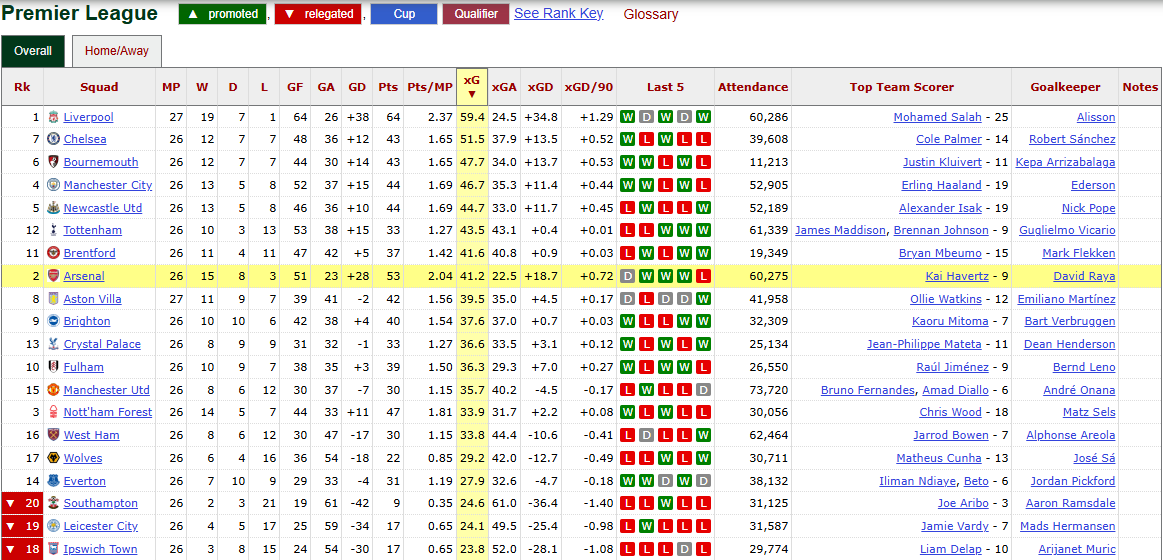This screenshot has height=560, width=1163.
Task: Click the Brighton crest icon
Action: [x=53, y=321]
